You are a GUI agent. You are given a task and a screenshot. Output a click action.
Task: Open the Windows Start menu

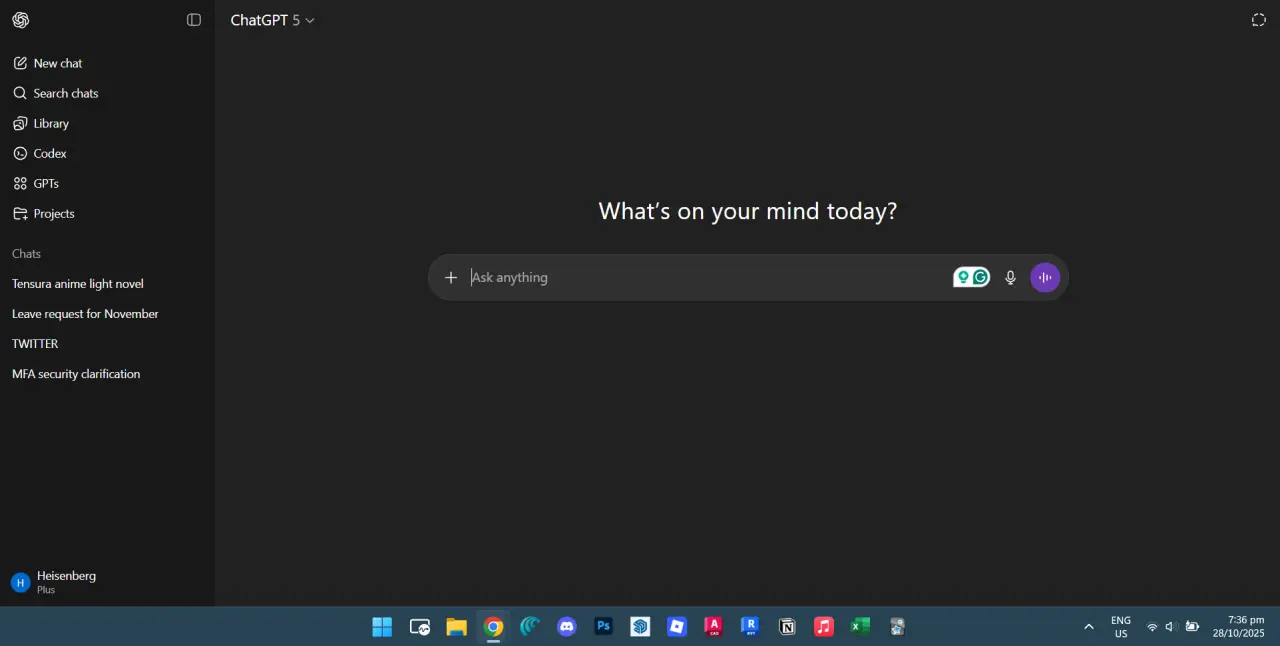[382, 627]
